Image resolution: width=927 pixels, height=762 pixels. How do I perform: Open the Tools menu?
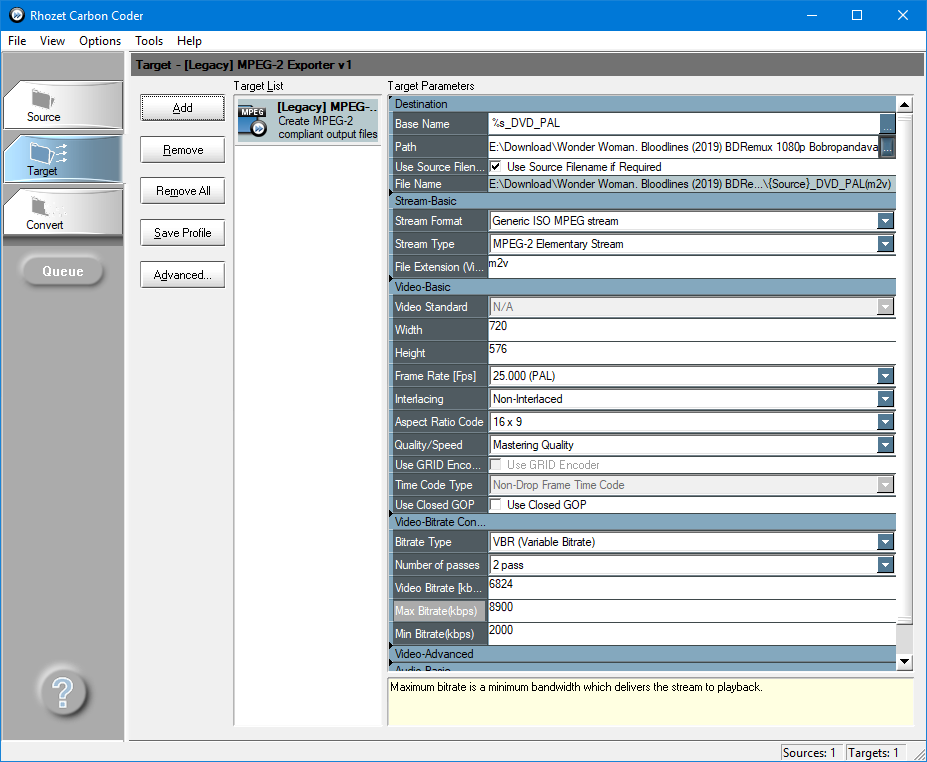[x=149, y=41]
